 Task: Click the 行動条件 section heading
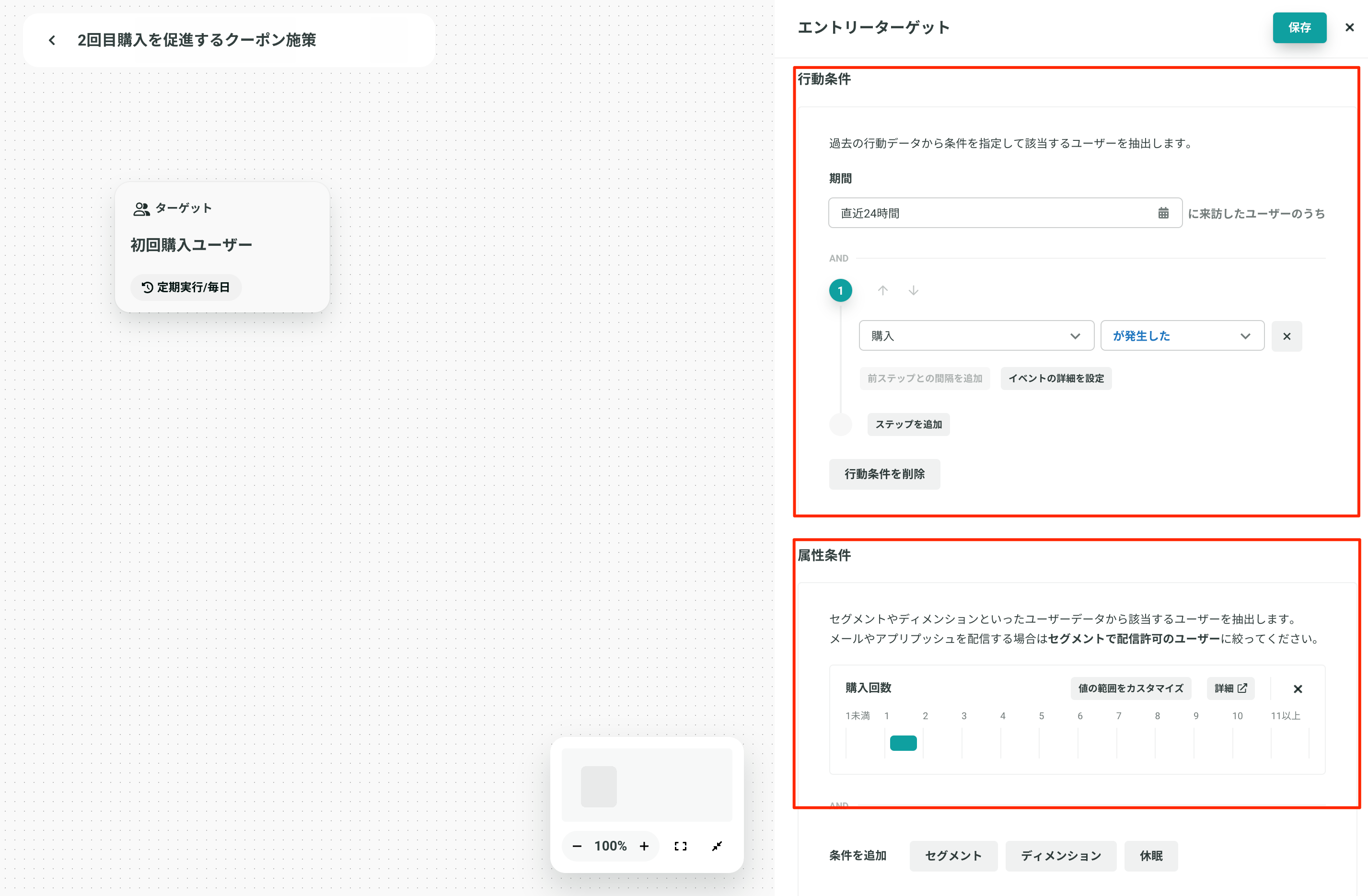click(824, 80)
